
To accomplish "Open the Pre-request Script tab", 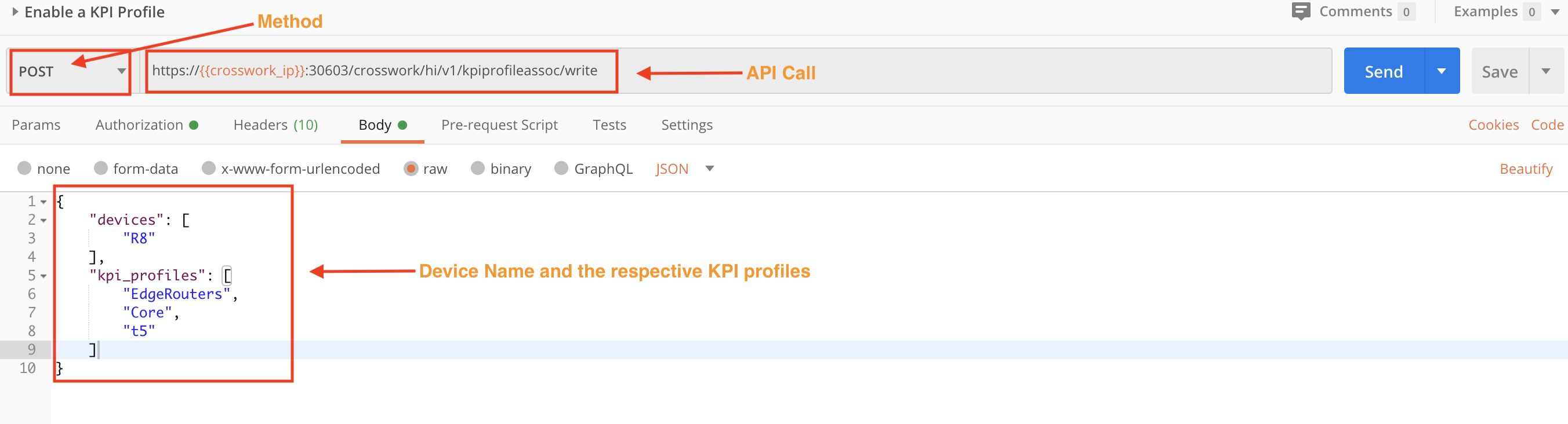I will point(499,125).
